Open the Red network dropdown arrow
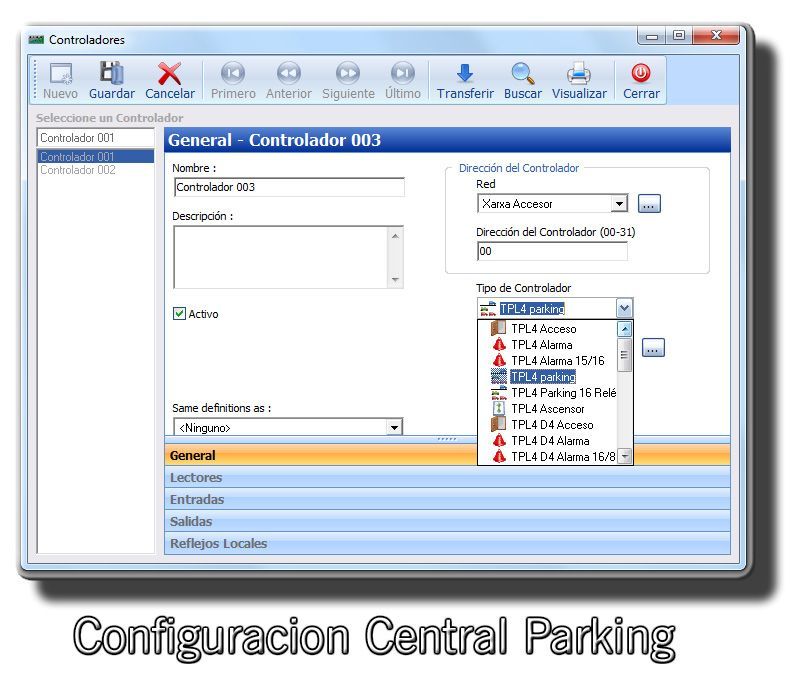Image resolution: width=800 pixels, height=700 pixels. 619,204
